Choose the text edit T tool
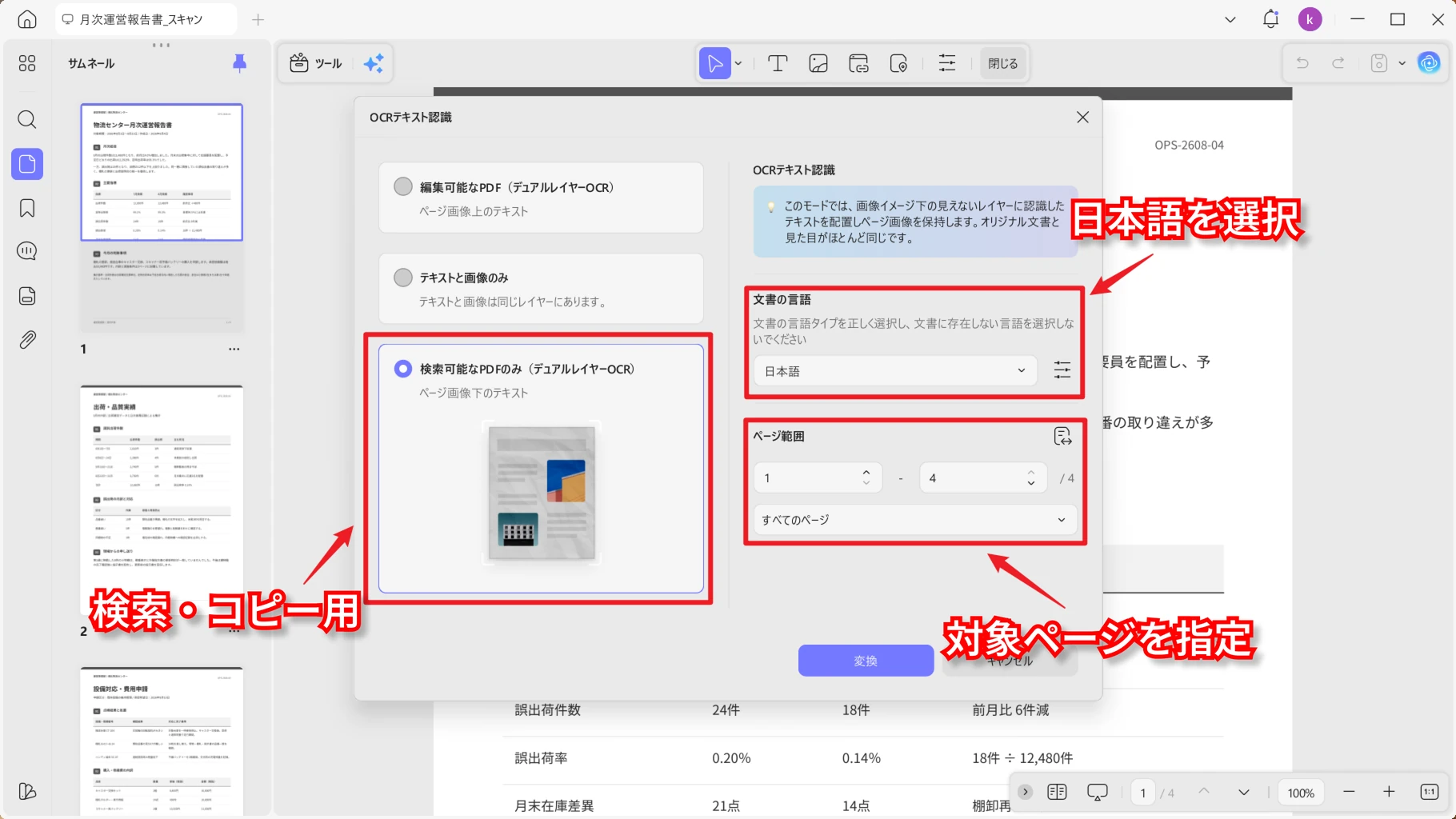 click(778, 63)
